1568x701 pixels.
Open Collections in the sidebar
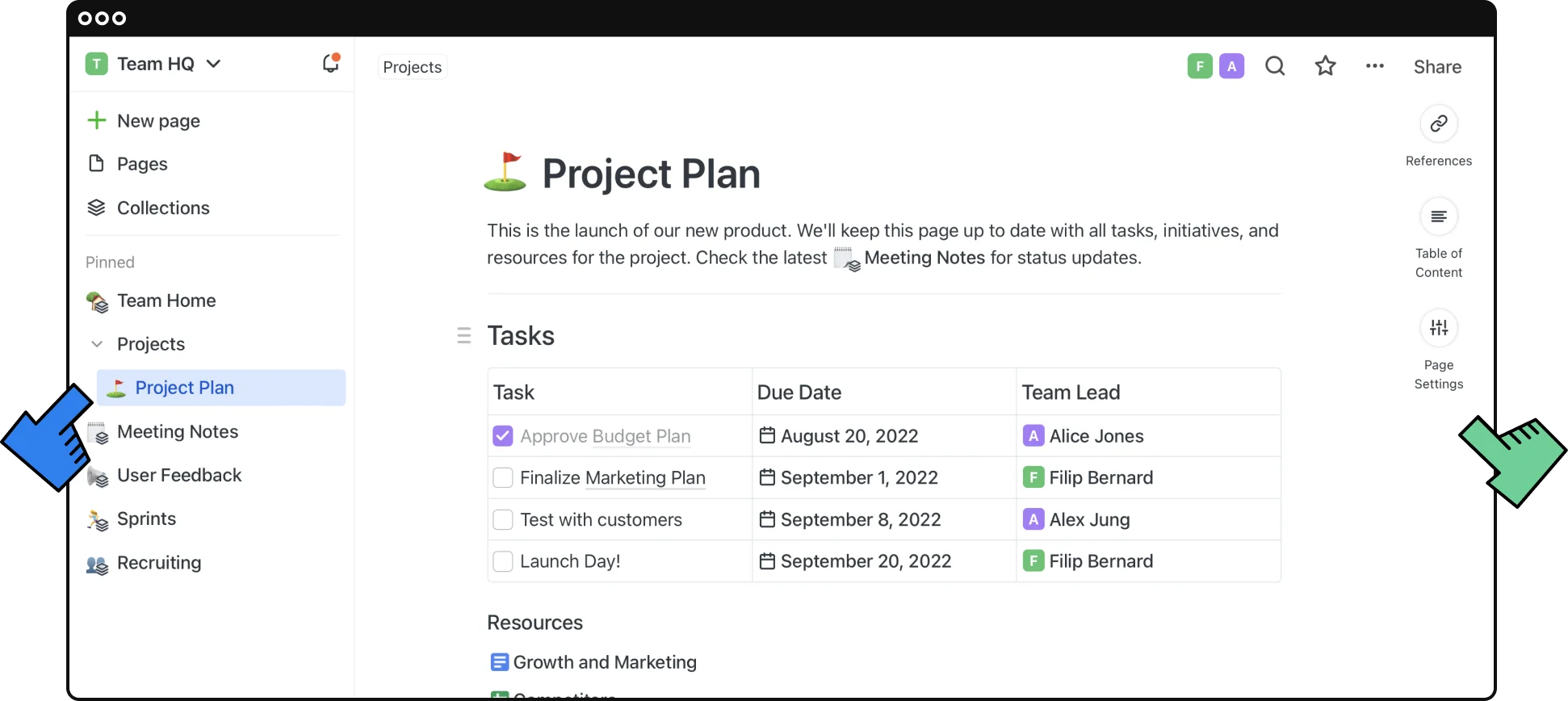click(162, 208)
